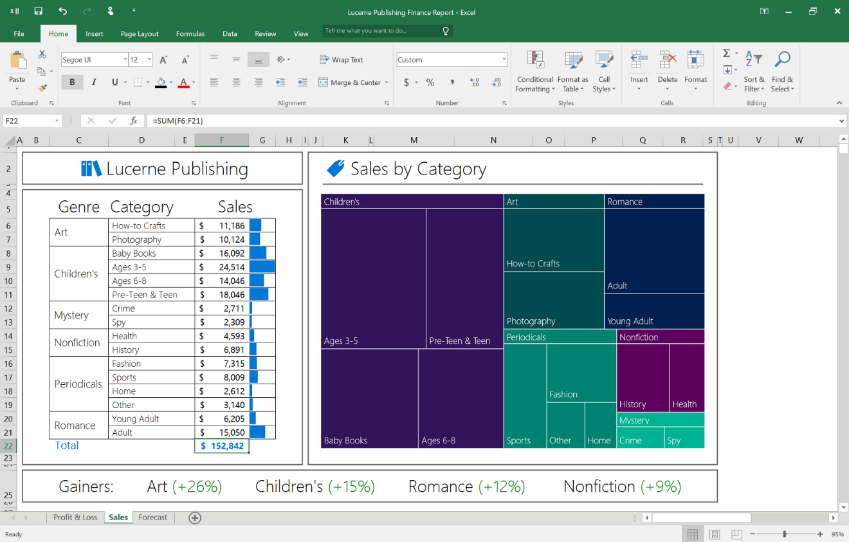Screen dimensions: 849x542
Task: Click Insert Function fx icon
Action: 133,120
